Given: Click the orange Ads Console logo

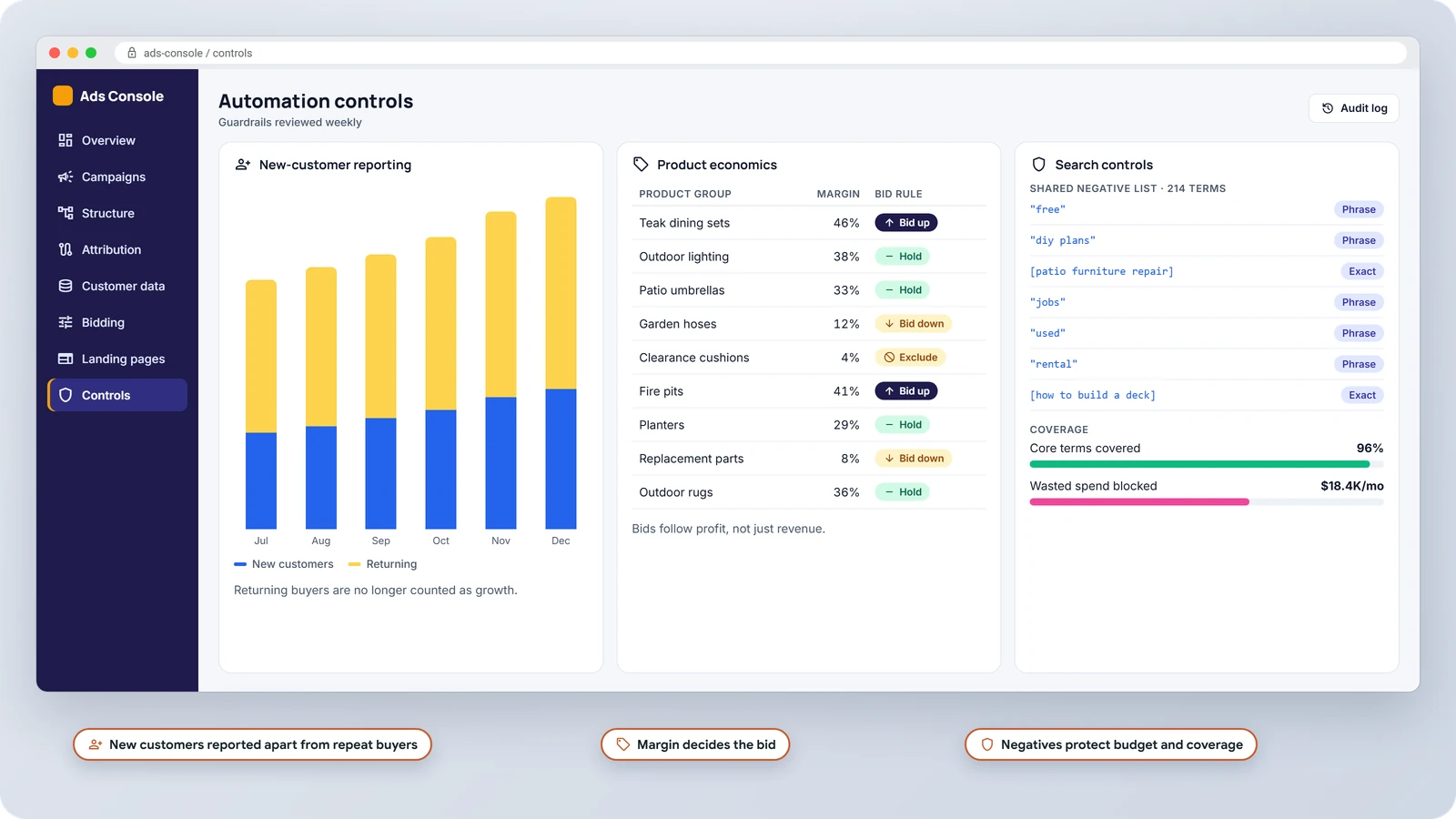Looking at the screenshot, I should tap(63, 96).
